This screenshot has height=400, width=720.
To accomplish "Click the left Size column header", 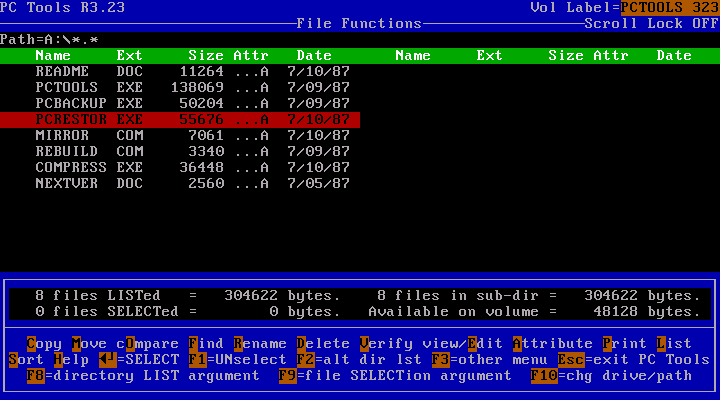I will pos(206,56).
